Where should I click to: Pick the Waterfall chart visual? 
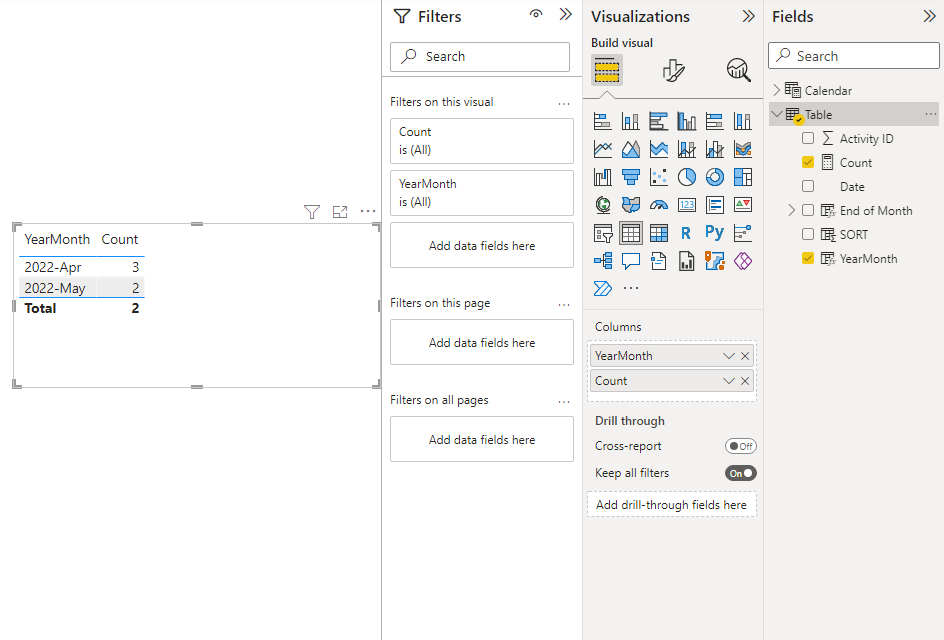603,177
